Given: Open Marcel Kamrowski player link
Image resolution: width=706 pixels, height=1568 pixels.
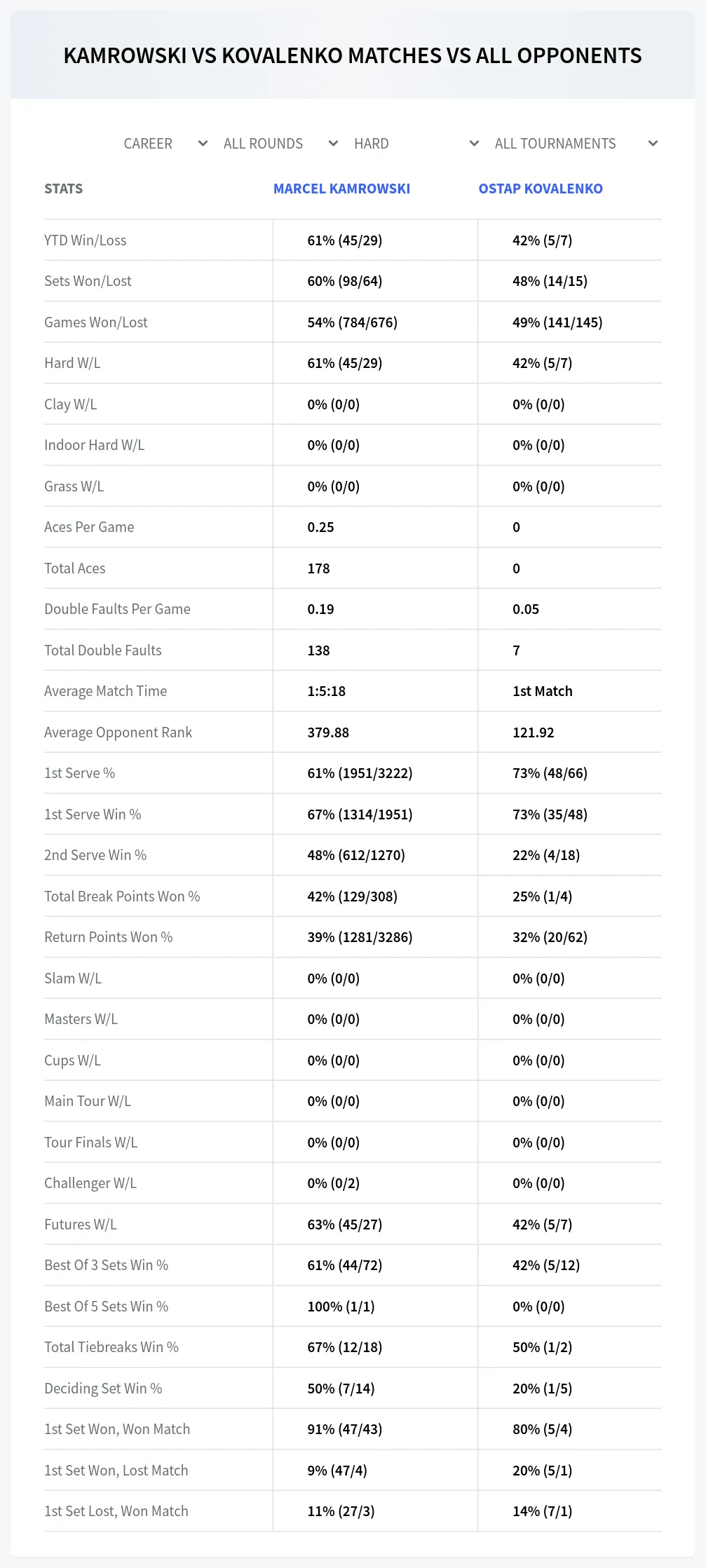Looking at the screenshot, I should (x=341, y=189).
